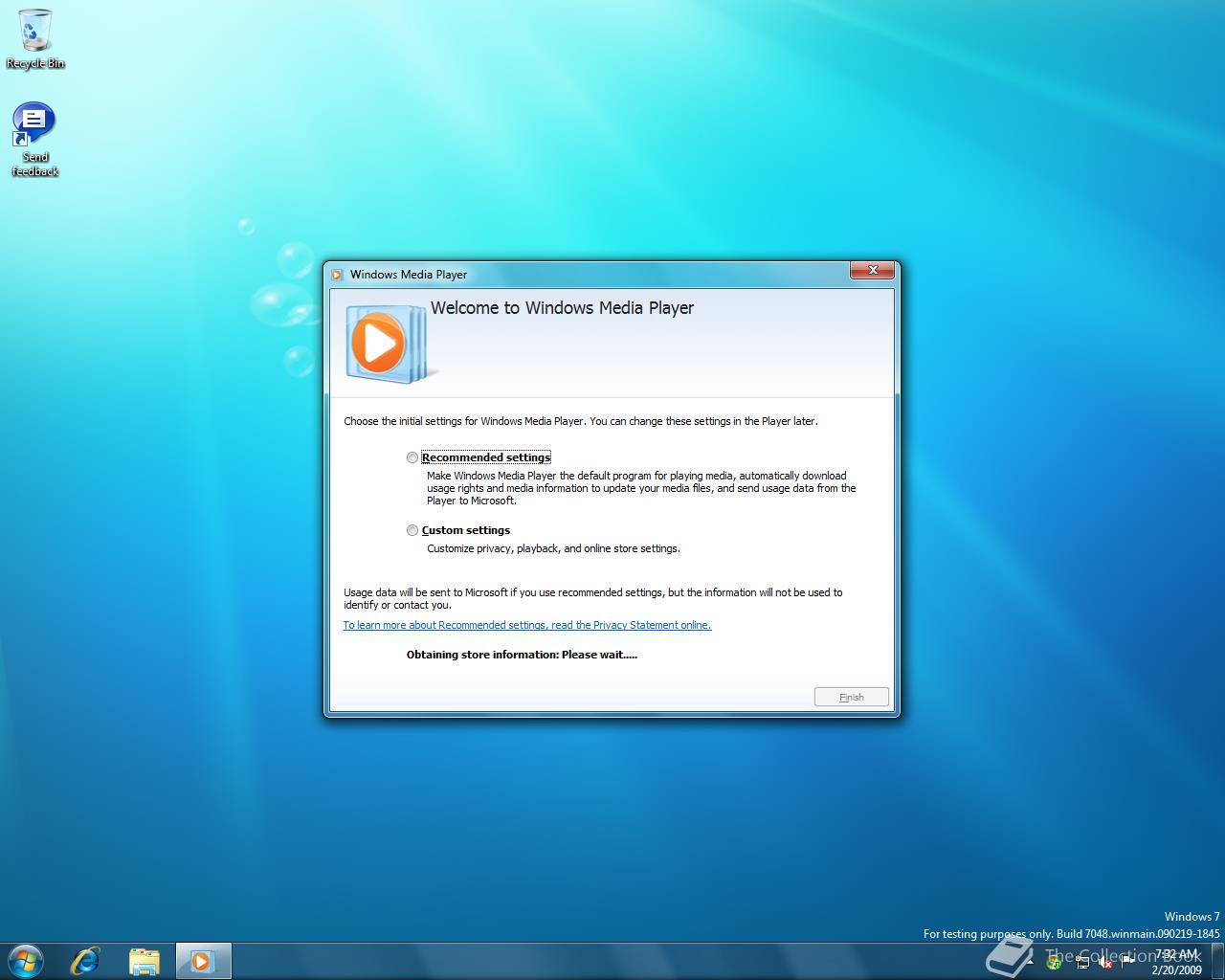Open Windows Explorer from the taskbar
Image resolution: width=1225 pixels, height=980 pixels.
(x=145, y=961)
